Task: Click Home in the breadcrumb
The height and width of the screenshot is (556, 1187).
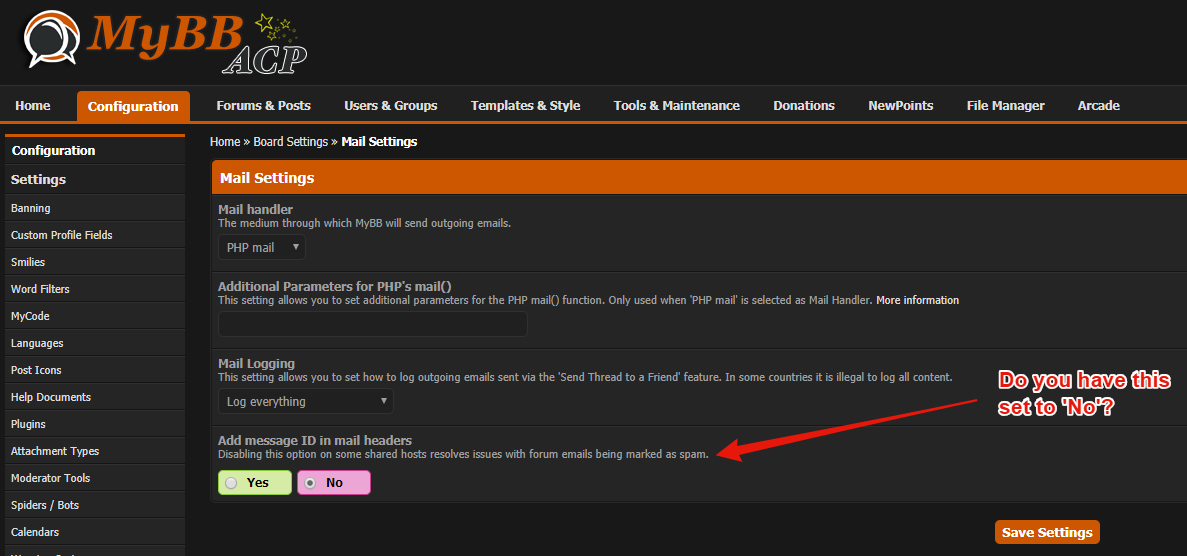Action: 225,142
